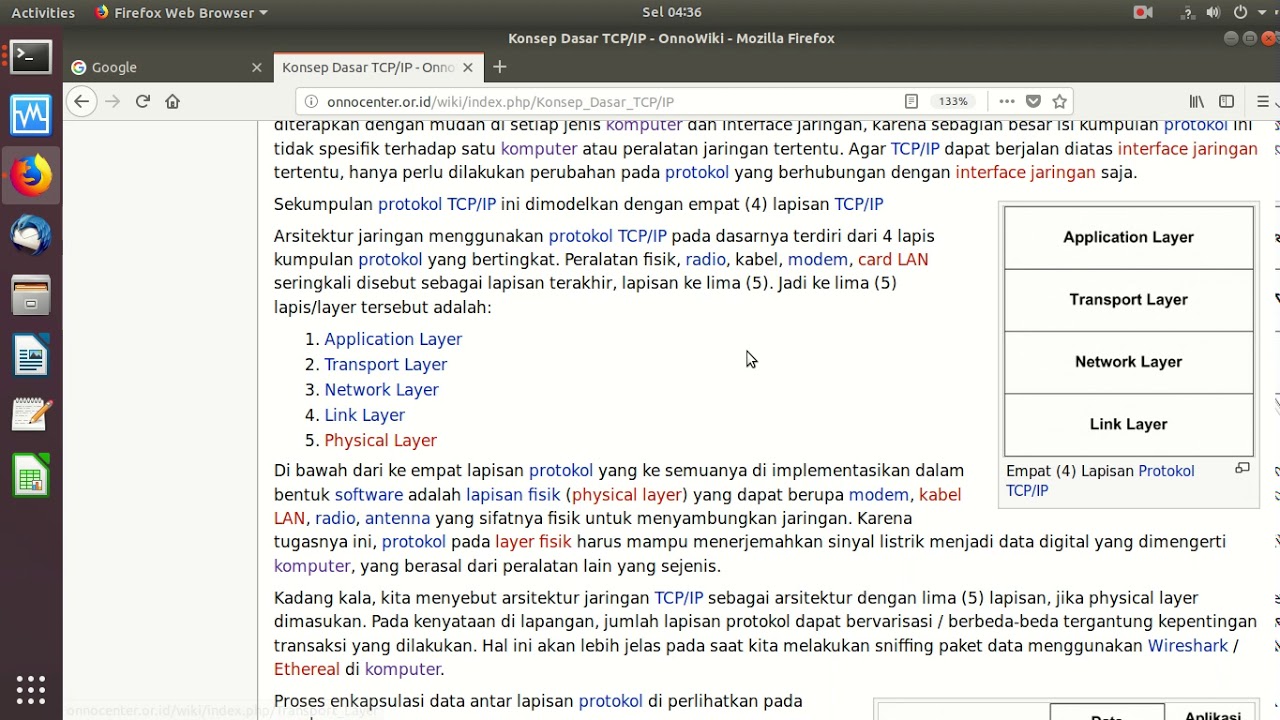
Task: Open the clock Sel 04:36 calendar
Action: pos(671,12)
